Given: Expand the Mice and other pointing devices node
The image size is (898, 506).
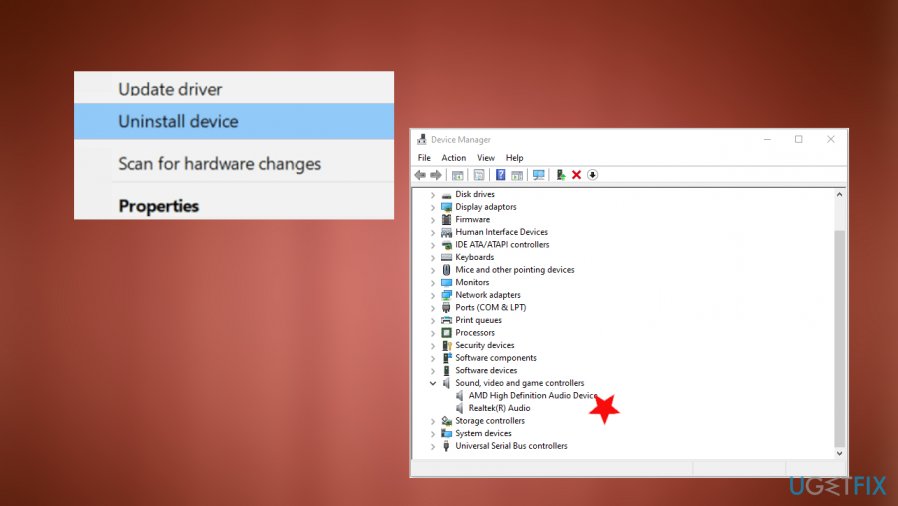Looking at the screenshot, I should (x=433, y=270).
